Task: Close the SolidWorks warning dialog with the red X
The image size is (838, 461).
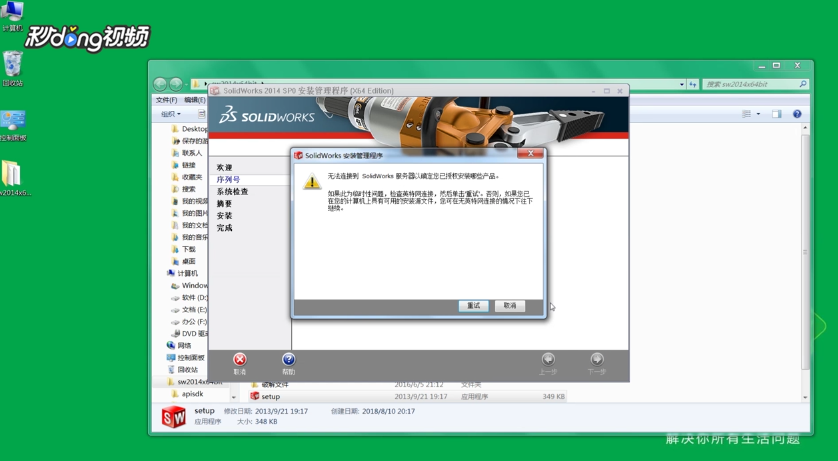Action: pos(531,153)
